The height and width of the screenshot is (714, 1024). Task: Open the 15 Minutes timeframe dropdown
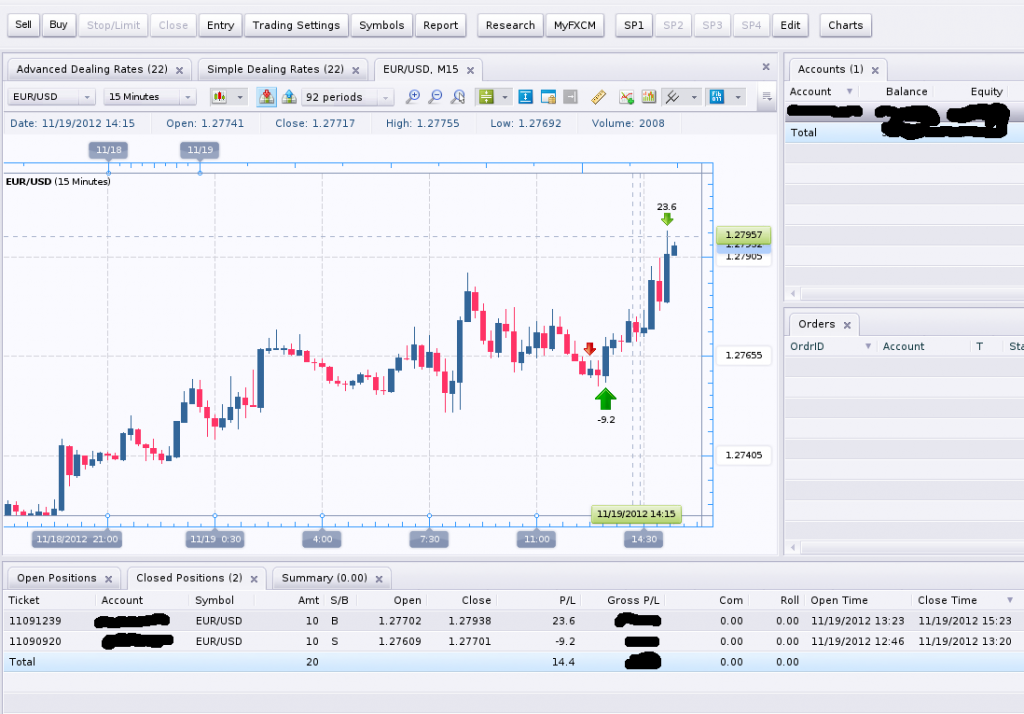pyautogui.click(x=152, y=97)
